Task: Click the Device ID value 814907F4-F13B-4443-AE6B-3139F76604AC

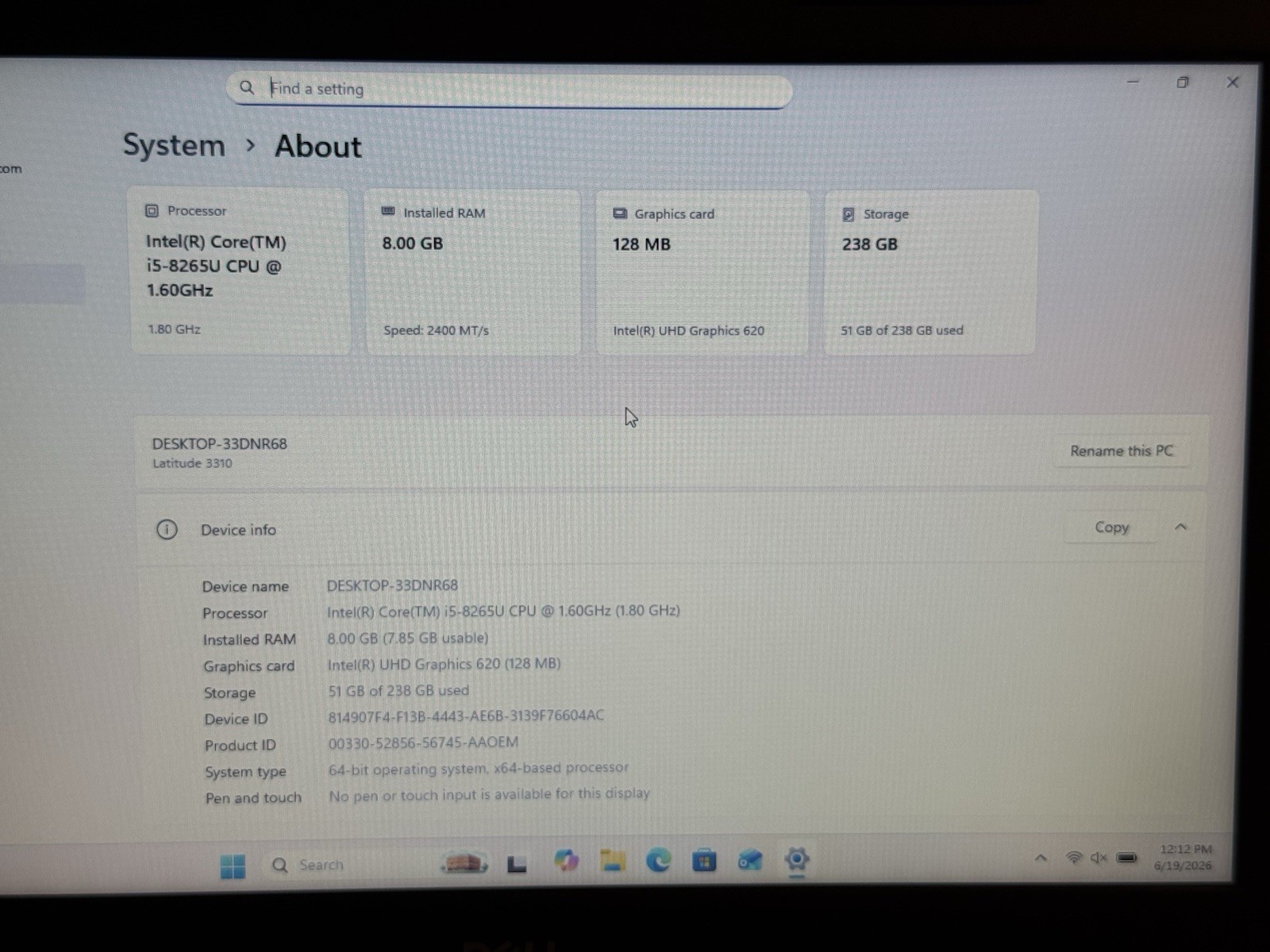Action: point(466,716)
